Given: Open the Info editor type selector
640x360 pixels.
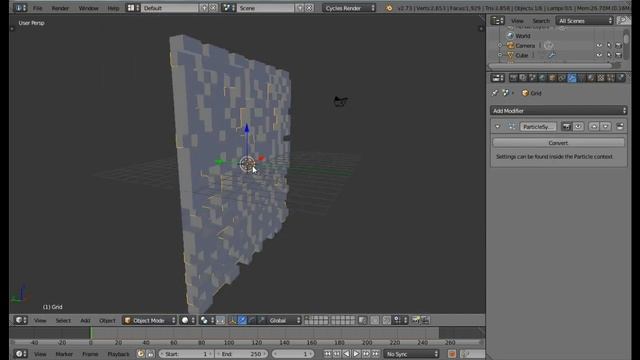Looking at the screenshot, I should coord(19,8).
